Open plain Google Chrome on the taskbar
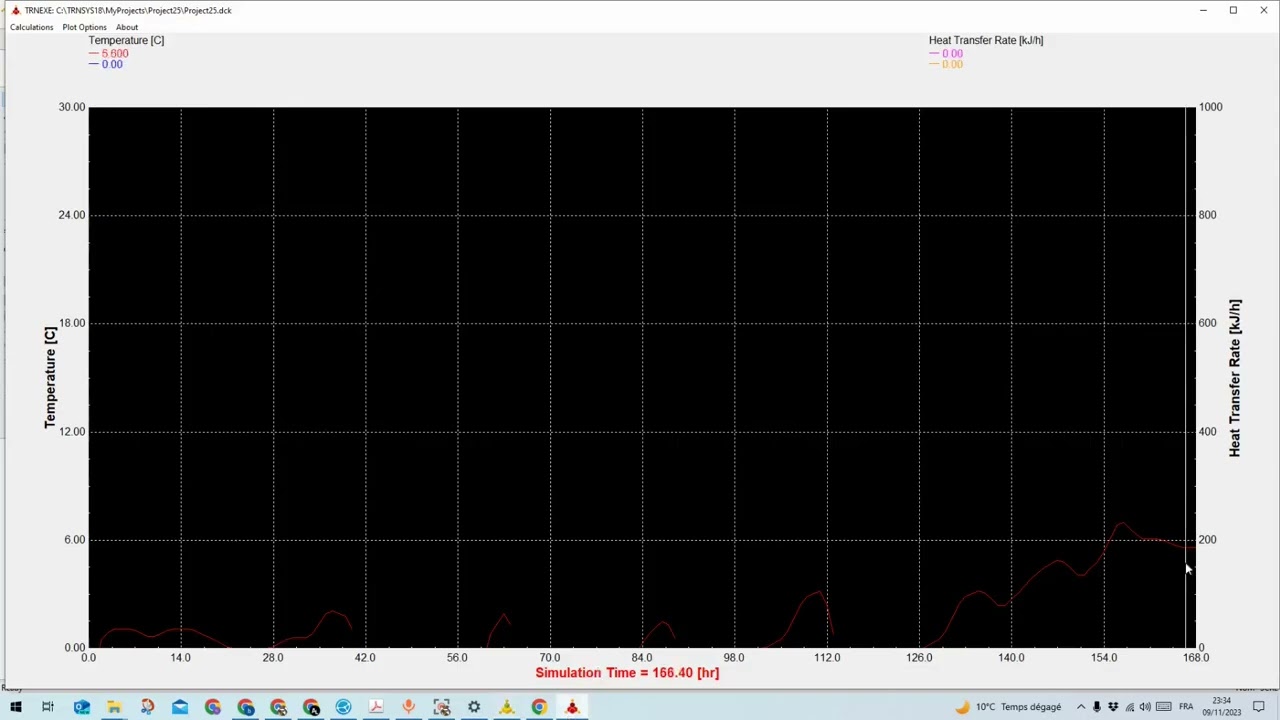The image size is (1280, 720). 539,707
